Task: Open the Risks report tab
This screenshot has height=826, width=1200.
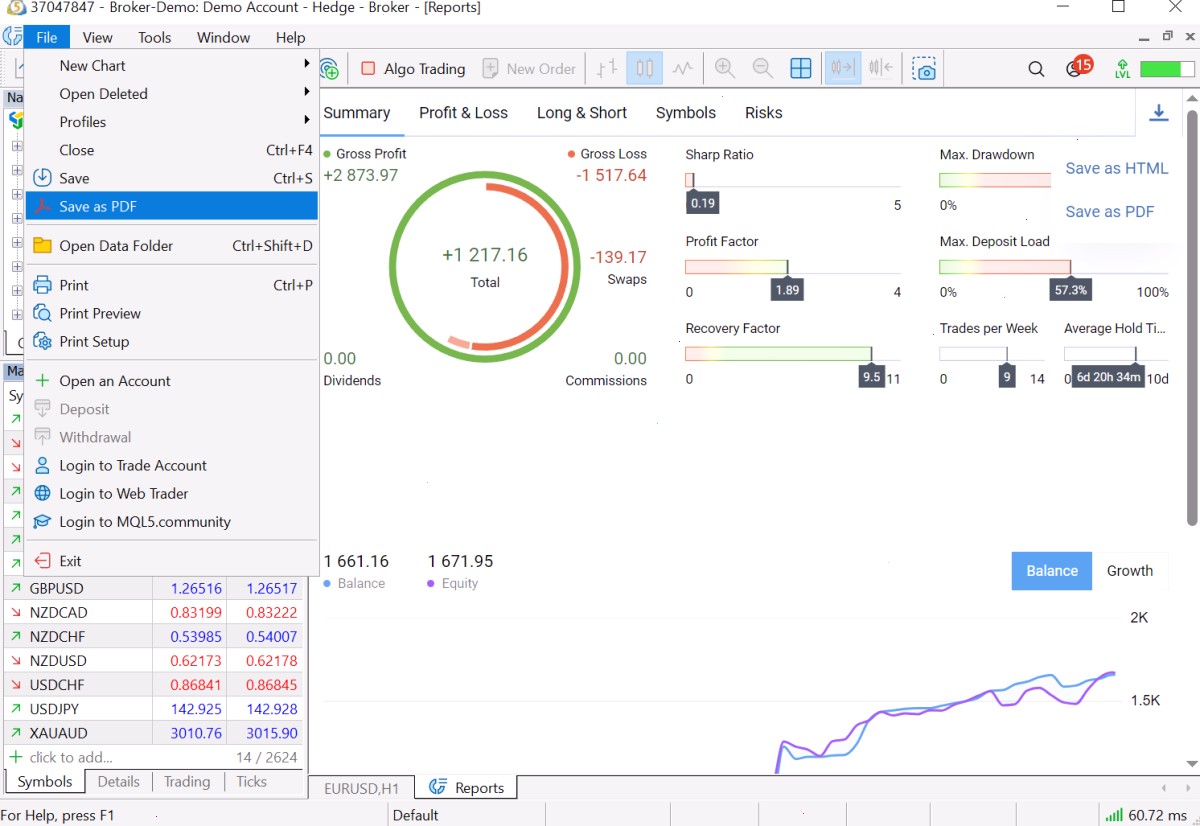Action: (763, 113)
